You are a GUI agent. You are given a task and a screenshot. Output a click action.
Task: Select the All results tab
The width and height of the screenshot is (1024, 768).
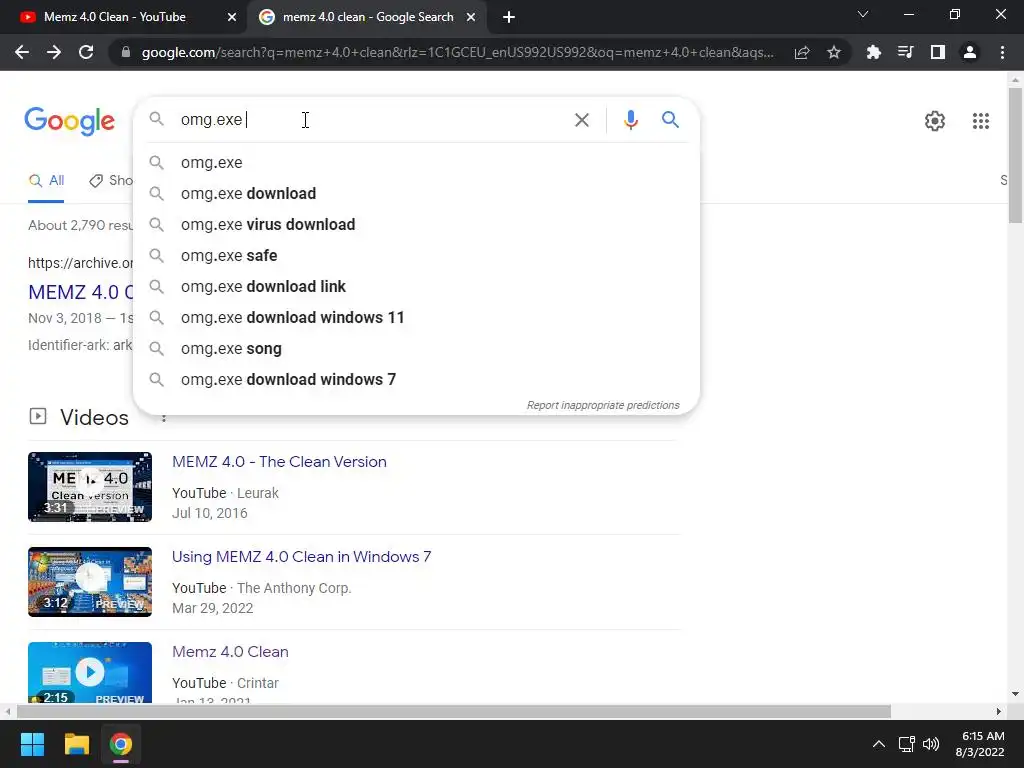click(46, 181)
